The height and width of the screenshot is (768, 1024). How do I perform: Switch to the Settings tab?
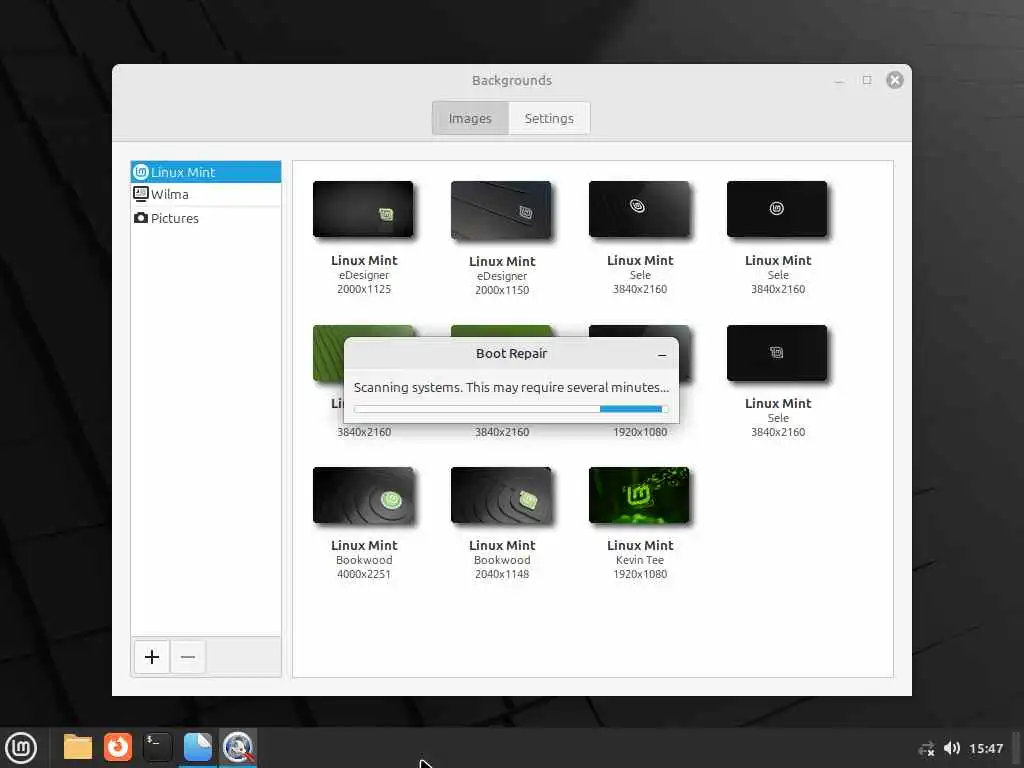coord(549,118)
